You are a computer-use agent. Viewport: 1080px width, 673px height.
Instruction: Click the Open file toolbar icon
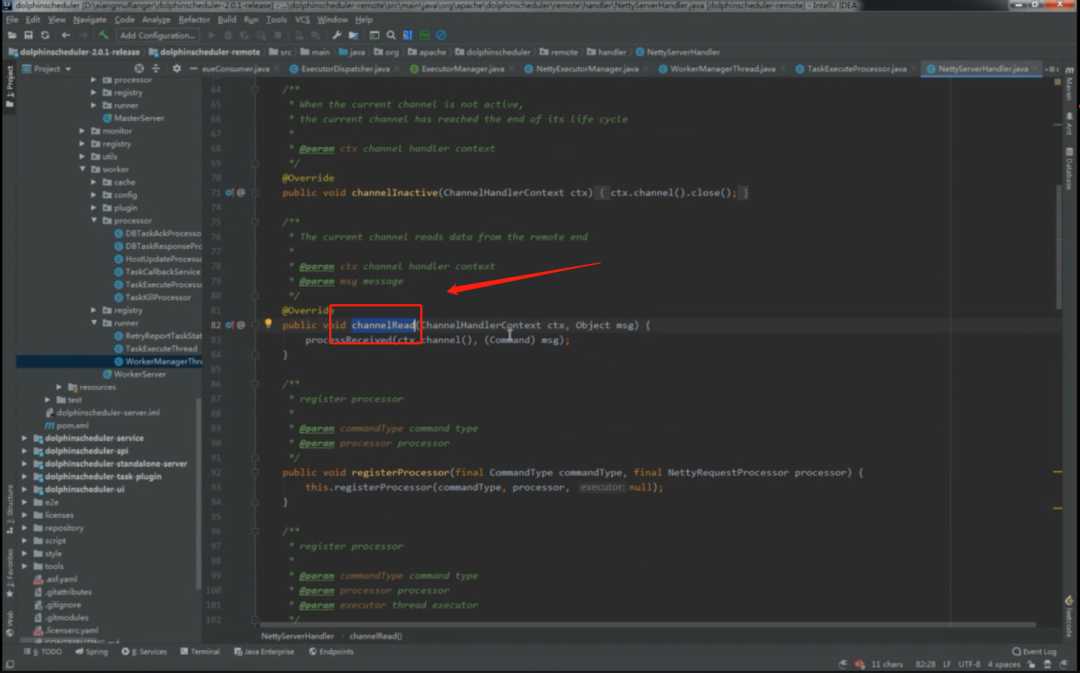(x=12, y=35)
